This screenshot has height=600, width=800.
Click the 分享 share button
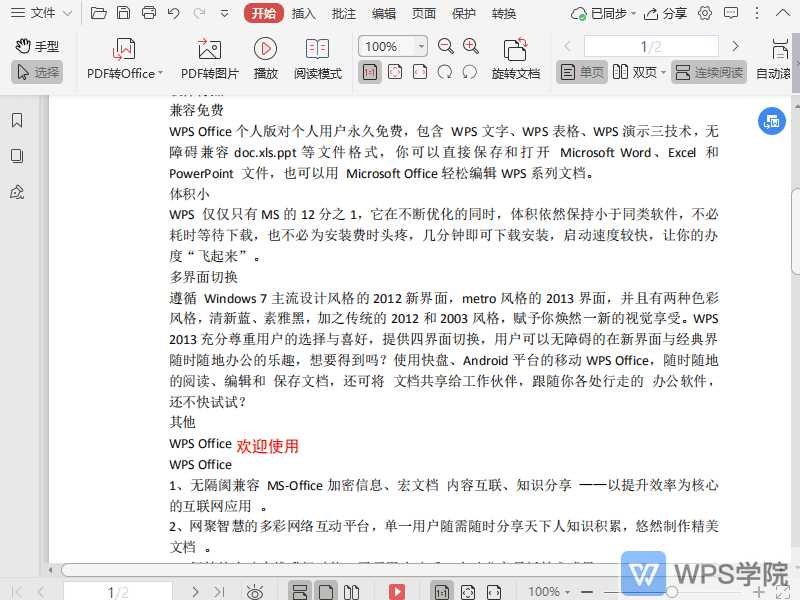666,14
